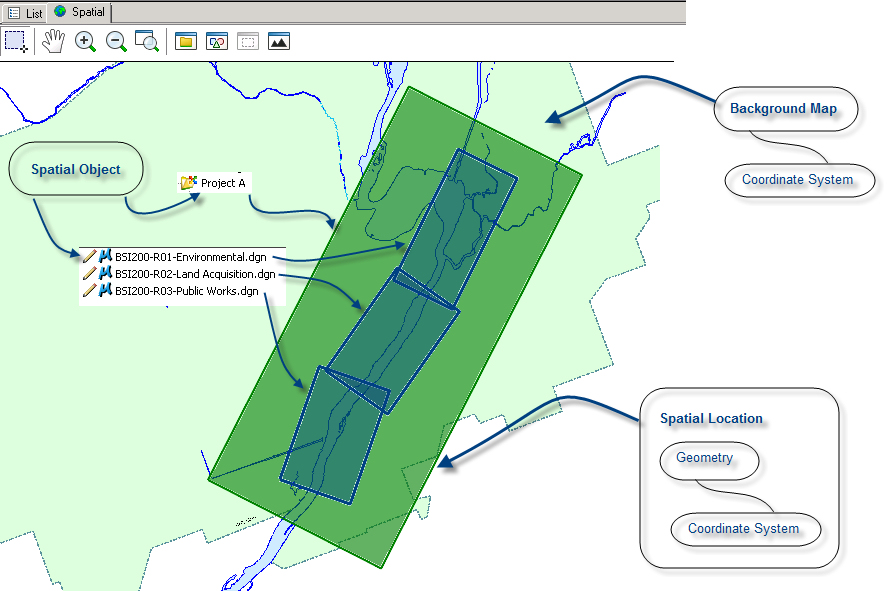The image size is (896, 591).
Task: Select the rectangle selection tool
Action: pos(16,41)
